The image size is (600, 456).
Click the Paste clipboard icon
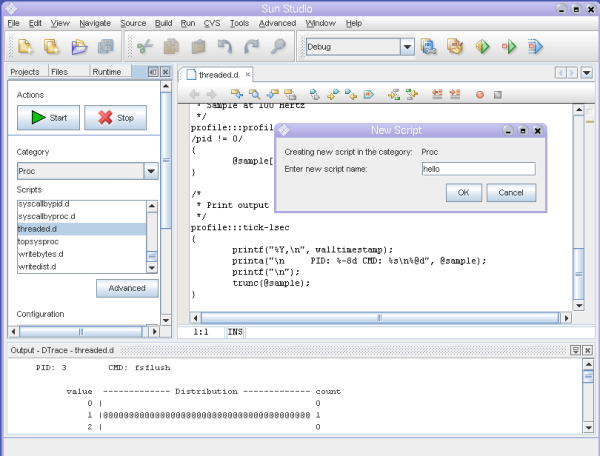tap(198, 47)
